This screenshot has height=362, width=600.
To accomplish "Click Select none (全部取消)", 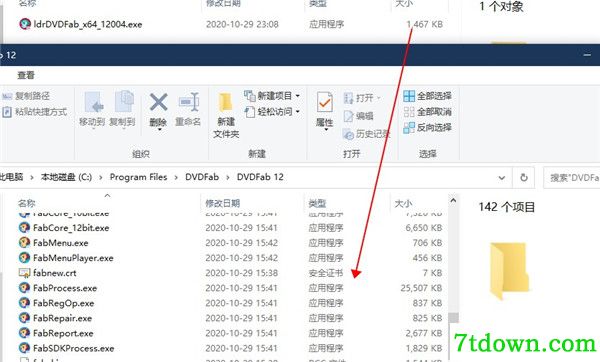I will click(427, 112).
